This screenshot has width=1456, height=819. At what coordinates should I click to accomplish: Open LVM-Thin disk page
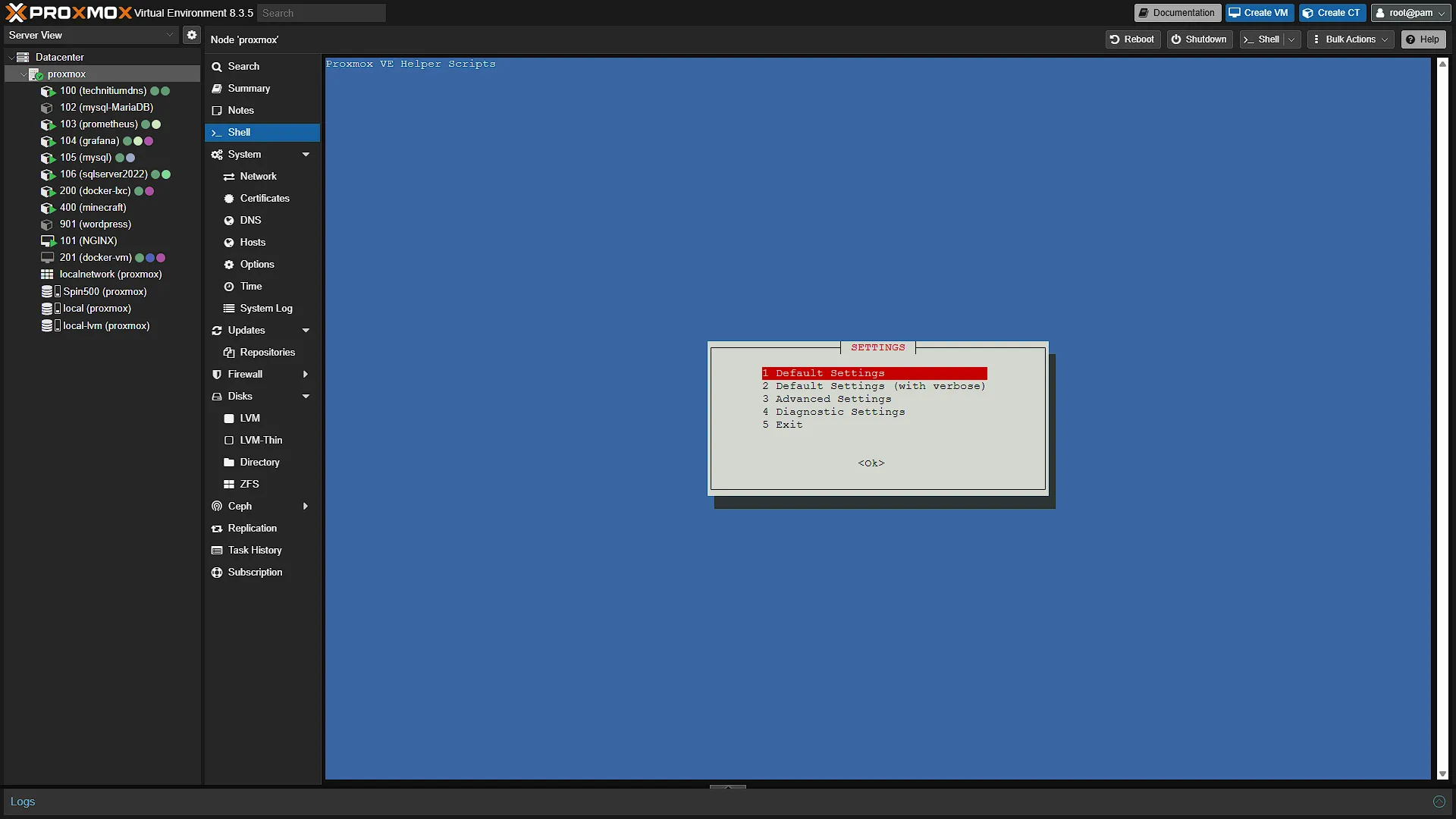[x=262, y=440]
